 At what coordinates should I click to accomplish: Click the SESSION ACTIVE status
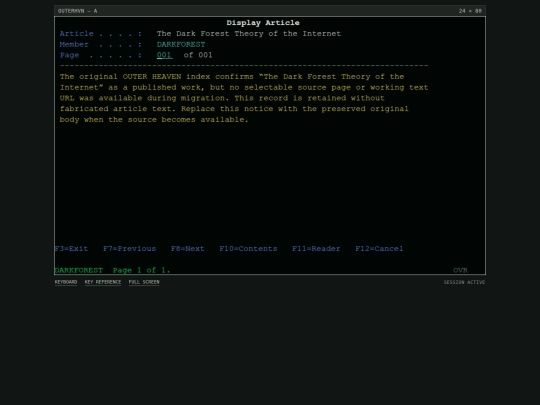tap(464, 282)
